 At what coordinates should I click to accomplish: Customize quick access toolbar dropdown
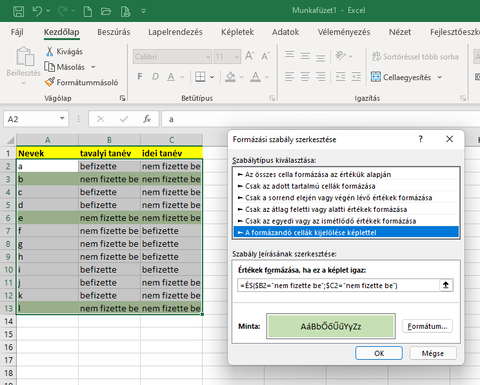(144, 11)
